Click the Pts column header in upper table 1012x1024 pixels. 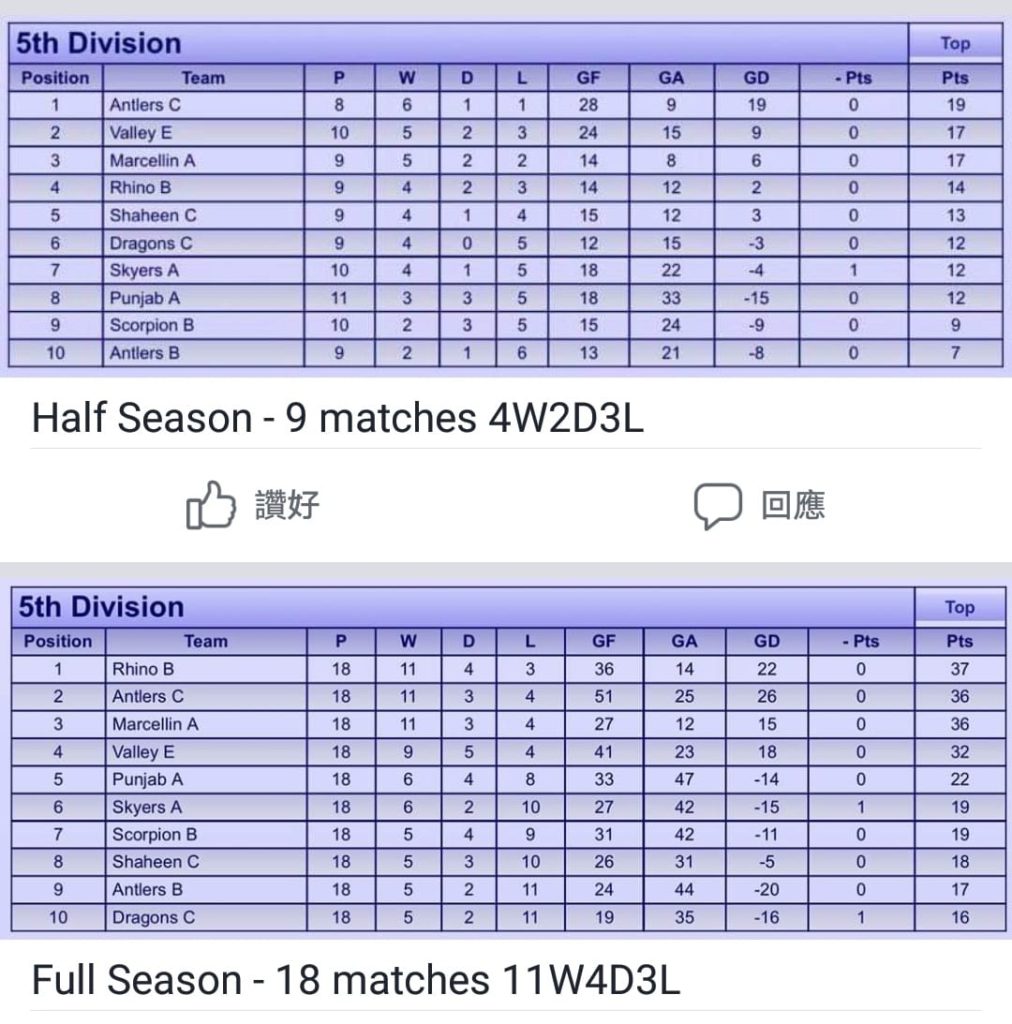coord(955,78)
